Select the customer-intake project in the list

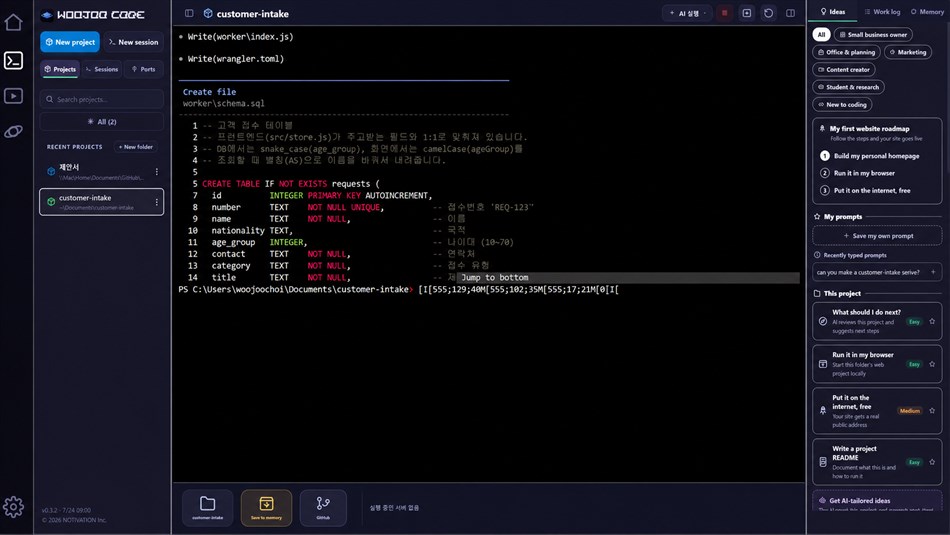click(101, 202)
